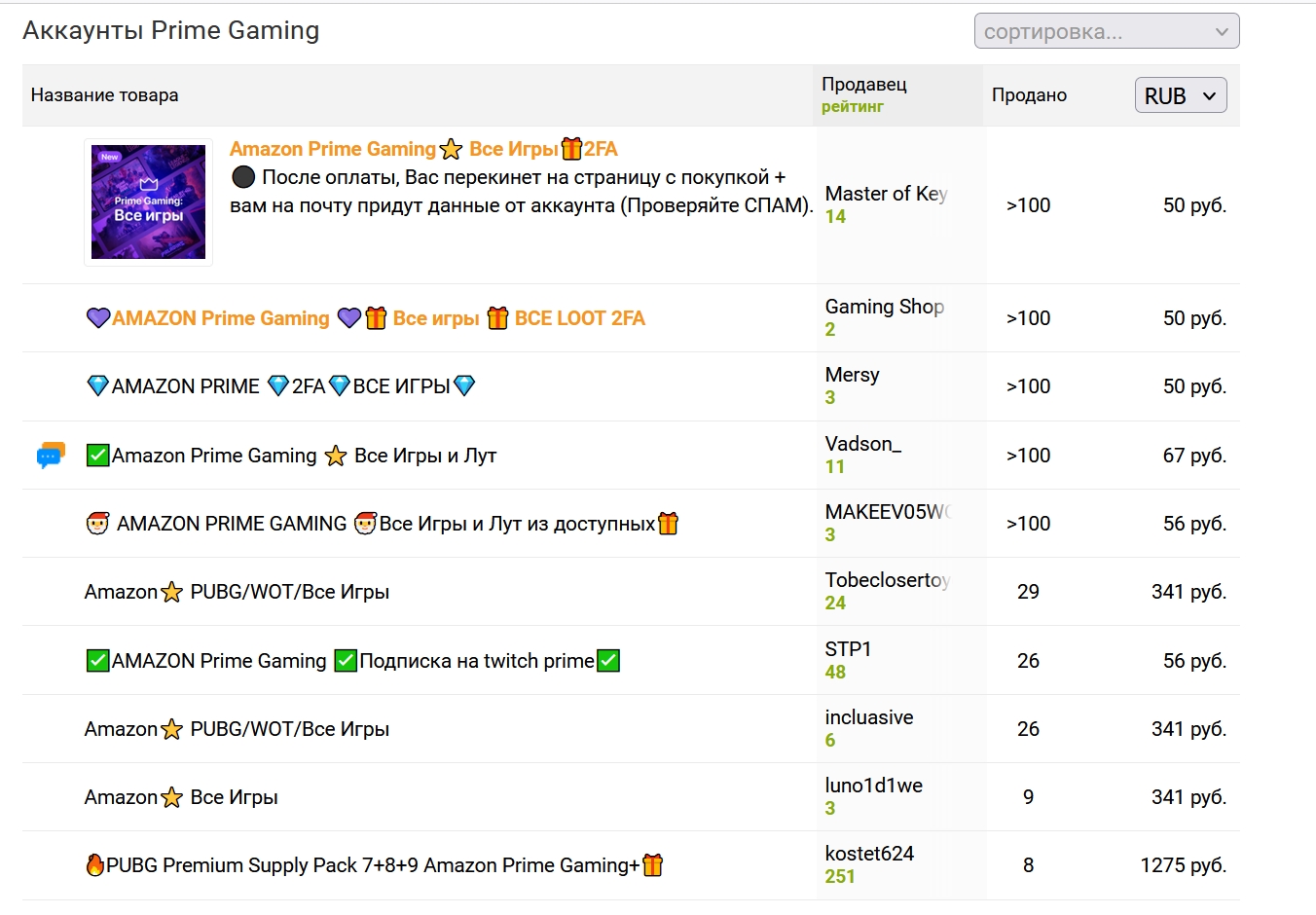Open seller incluasive profile

tap(869, 717)
